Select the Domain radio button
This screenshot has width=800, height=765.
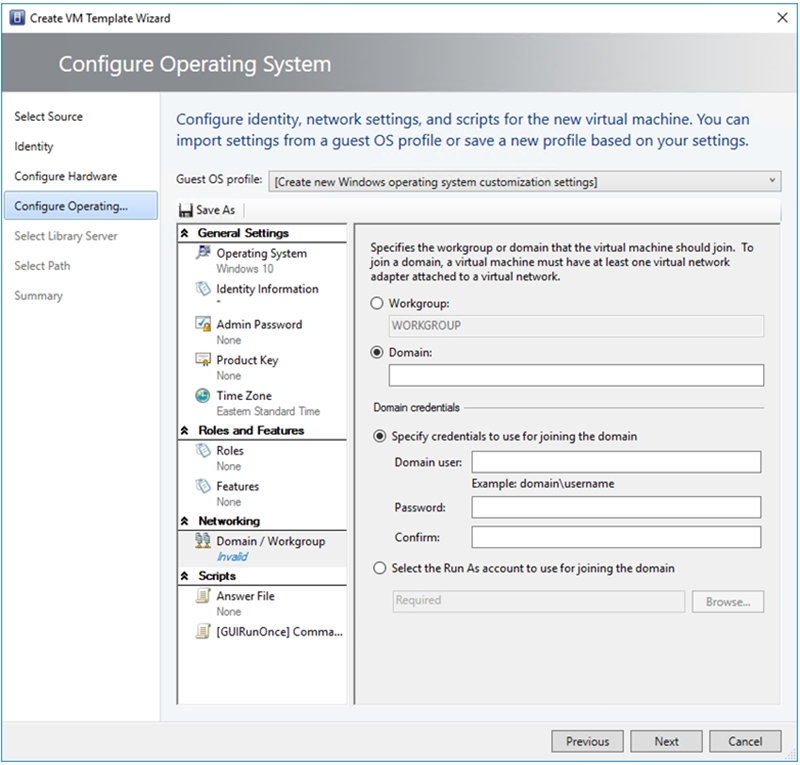tap(377, 352)
